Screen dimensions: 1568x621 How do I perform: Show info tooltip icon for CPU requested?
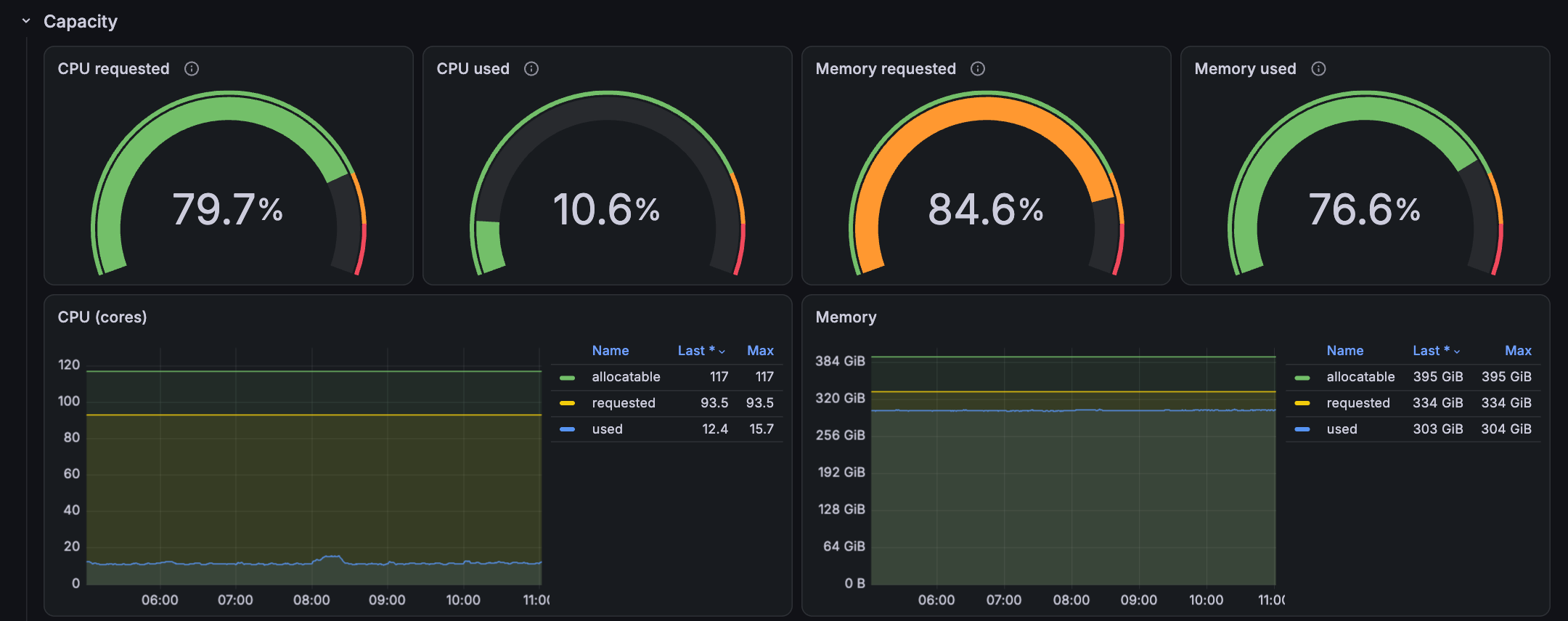click(192, 69)
